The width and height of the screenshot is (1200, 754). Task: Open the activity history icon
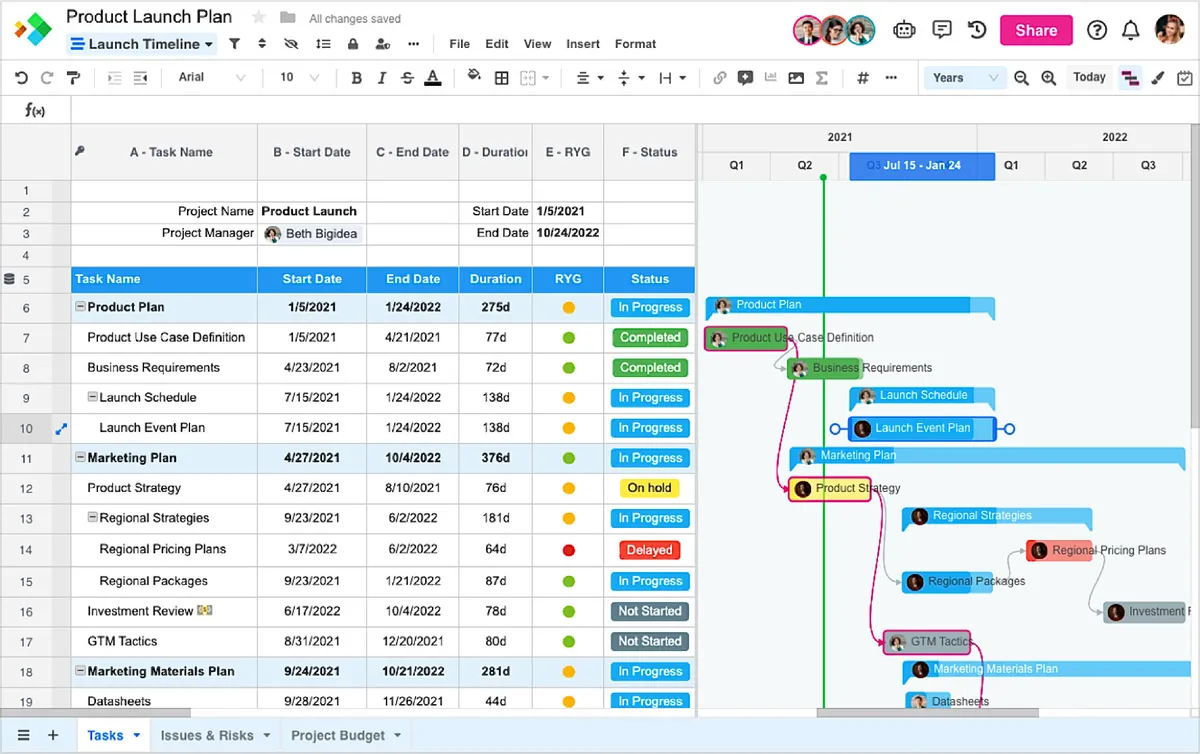(977, 30)
